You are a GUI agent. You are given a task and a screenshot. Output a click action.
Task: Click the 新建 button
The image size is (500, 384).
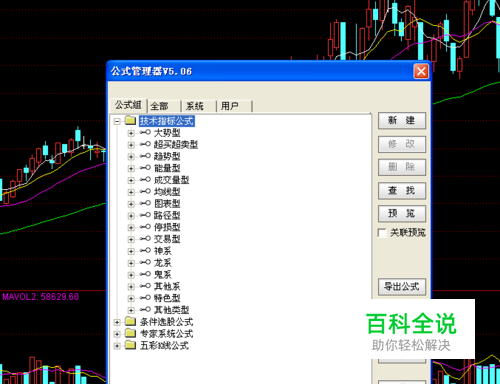(402, 120)
